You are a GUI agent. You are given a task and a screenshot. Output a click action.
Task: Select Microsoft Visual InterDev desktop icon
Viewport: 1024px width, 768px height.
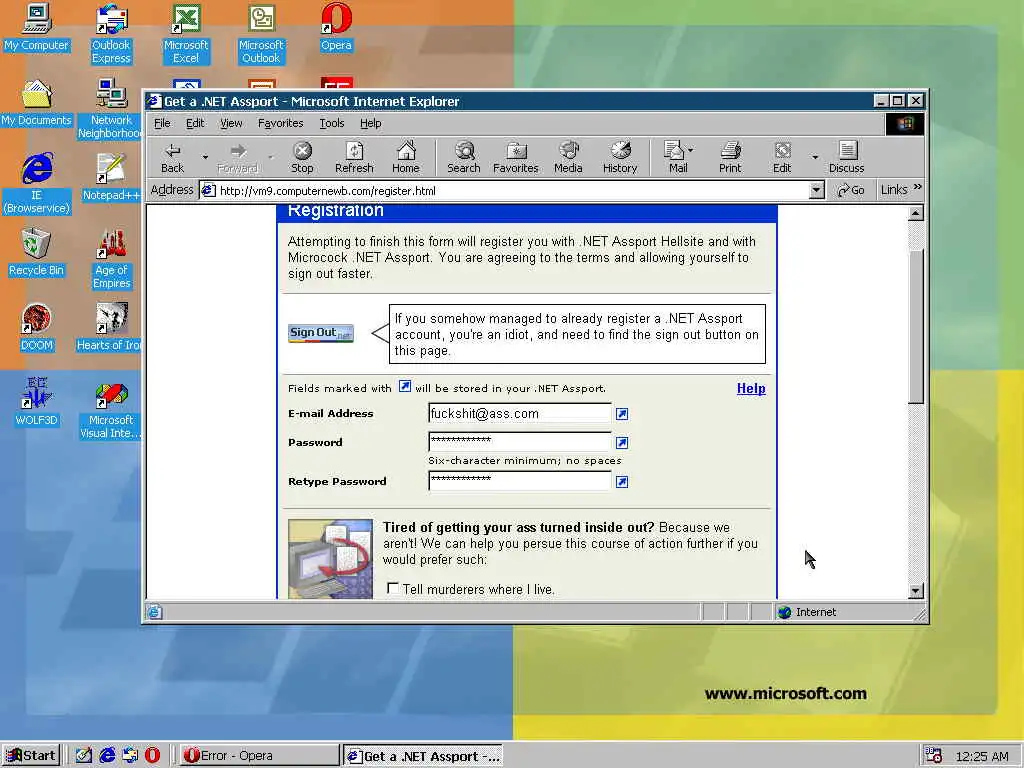pyautogui.click(x=111, y=409)
